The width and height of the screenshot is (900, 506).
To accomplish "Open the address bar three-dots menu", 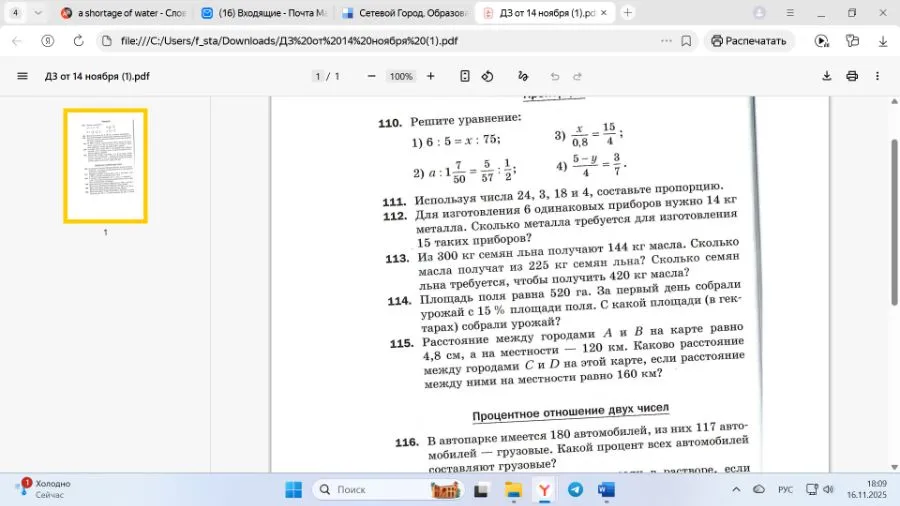I will (x=666, y=41).
